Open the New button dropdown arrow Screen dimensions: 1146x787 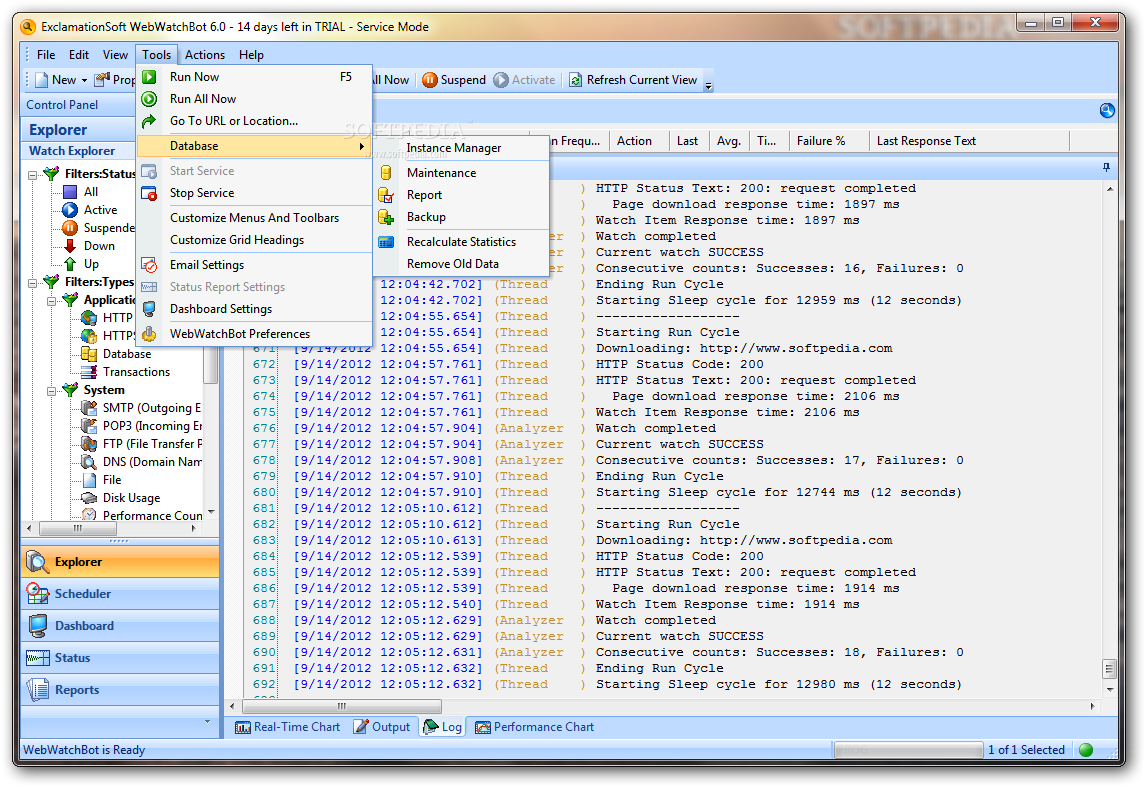pos(84,80)
